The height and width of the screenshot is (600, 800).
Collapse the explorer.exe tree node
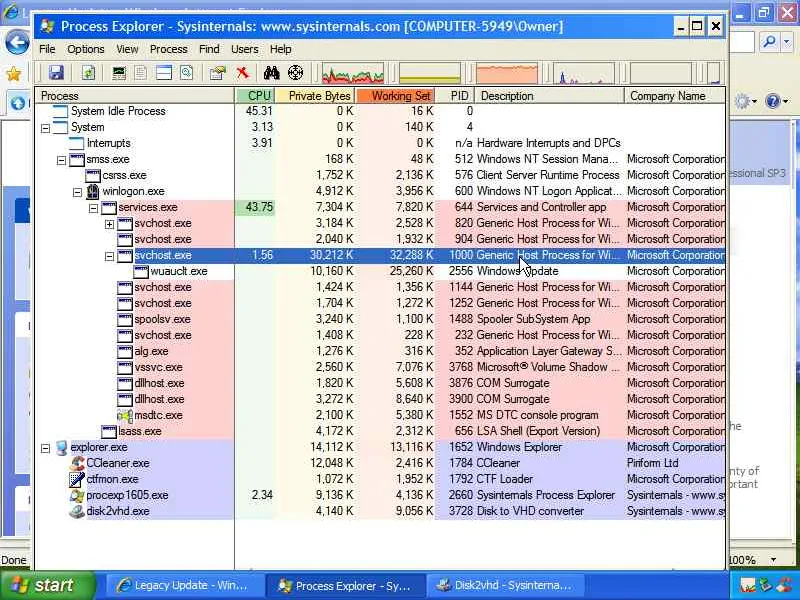45,448
